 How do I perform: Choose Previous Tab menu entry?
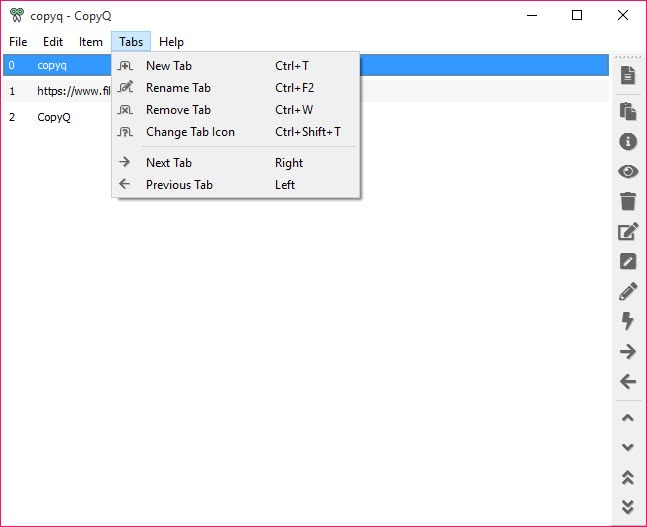coord(236,184)
